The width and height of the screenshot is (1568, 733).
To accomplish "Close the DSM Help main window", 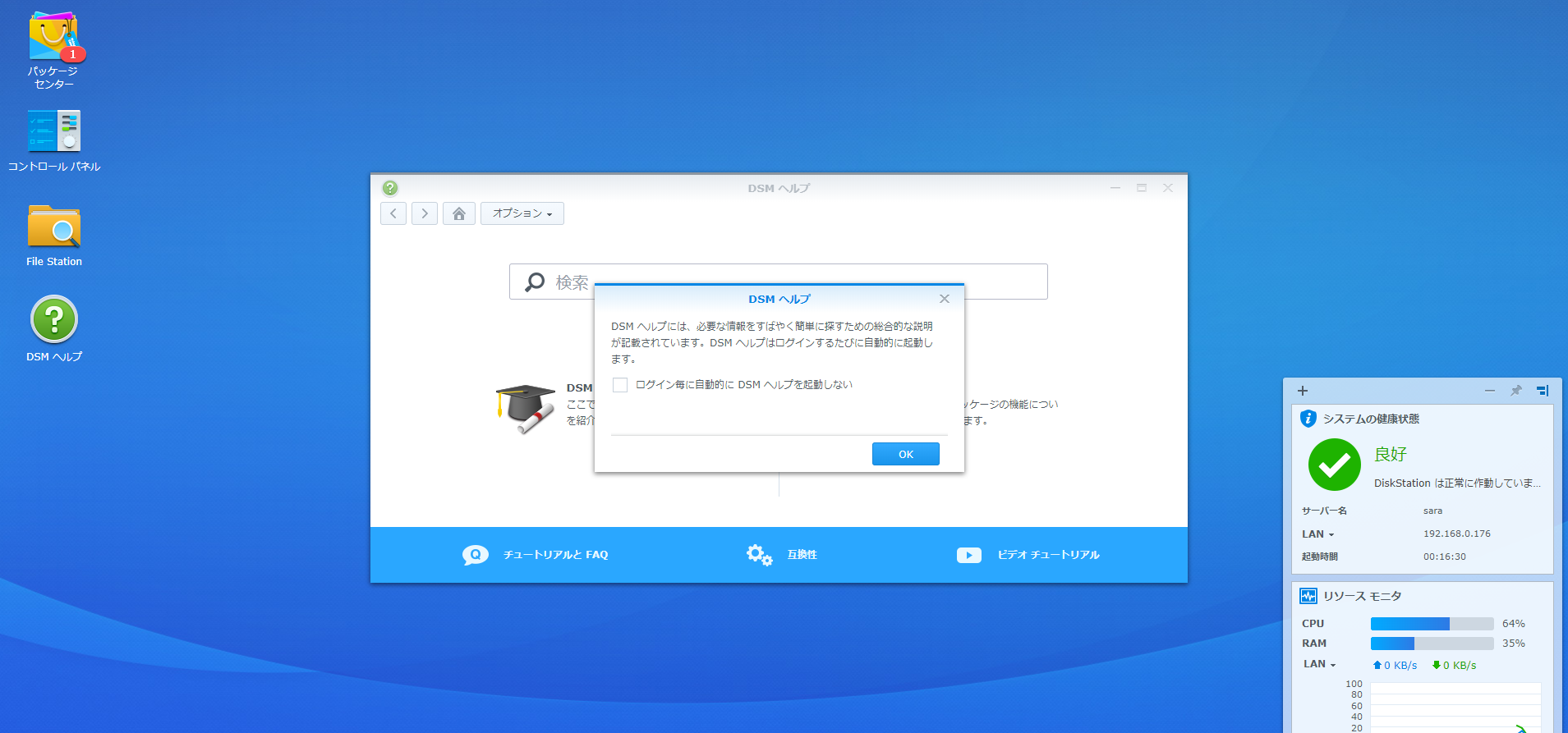I will pos(1168,188).
